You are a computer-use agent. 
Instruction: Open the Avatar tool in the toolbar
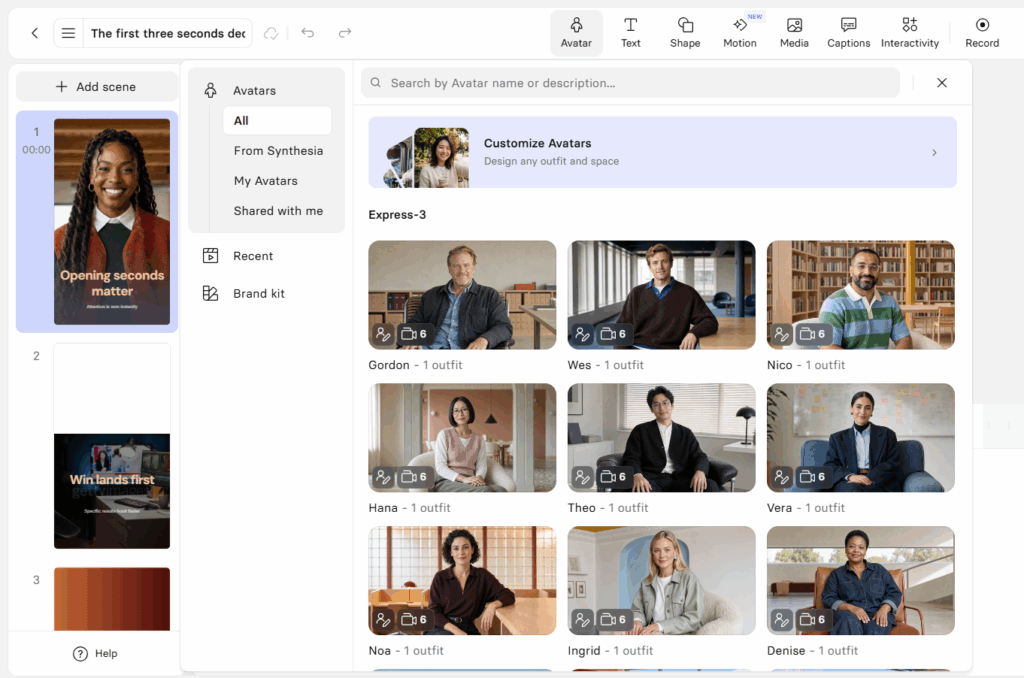click(x=576, y=33)
